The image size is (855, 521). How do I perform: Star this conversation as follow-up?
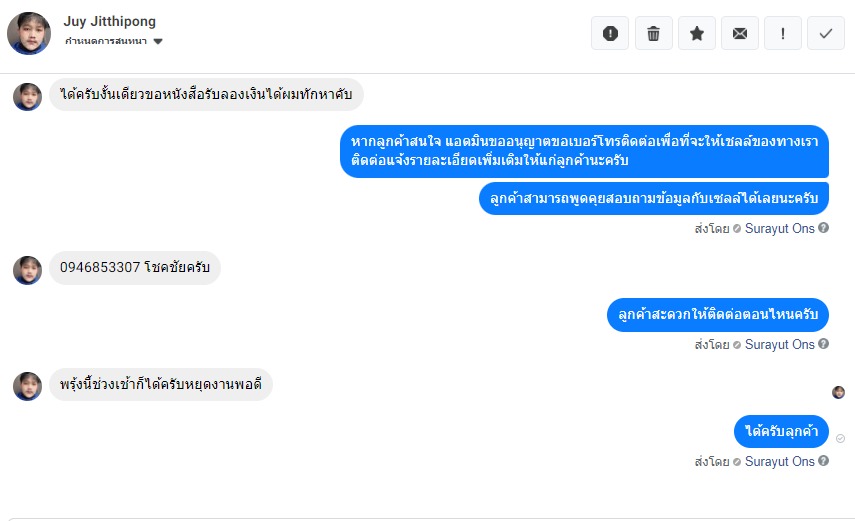point(697,33)
